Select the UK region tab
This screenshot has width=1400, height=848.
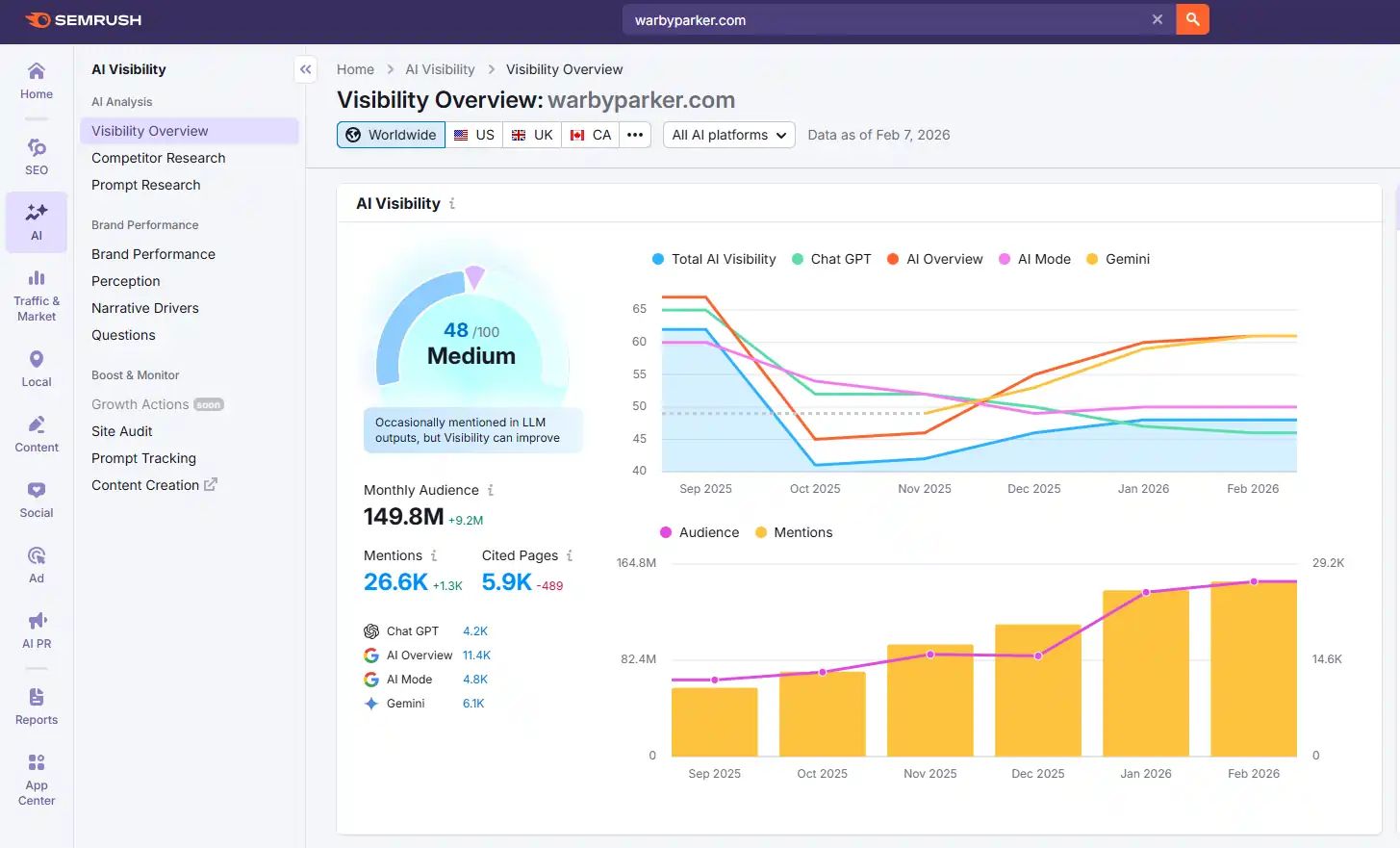[532, 135]
